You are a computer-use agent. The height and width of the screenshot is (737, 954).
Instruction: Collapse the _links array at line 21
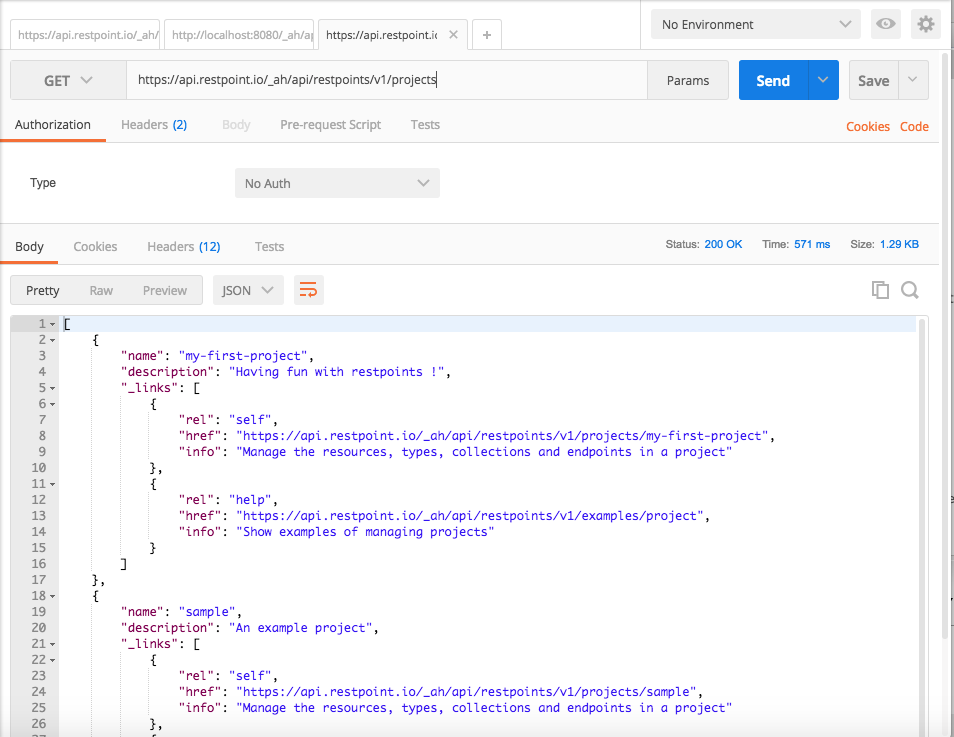(52, 644)
